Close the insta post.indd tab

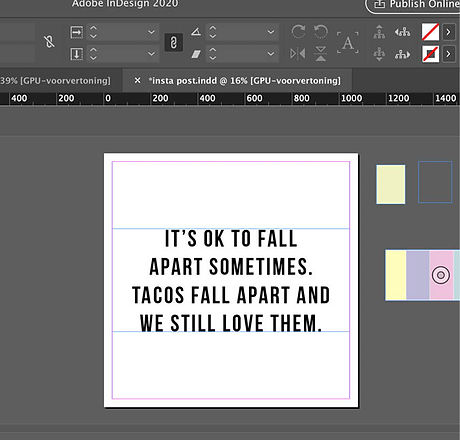[137, 80]
